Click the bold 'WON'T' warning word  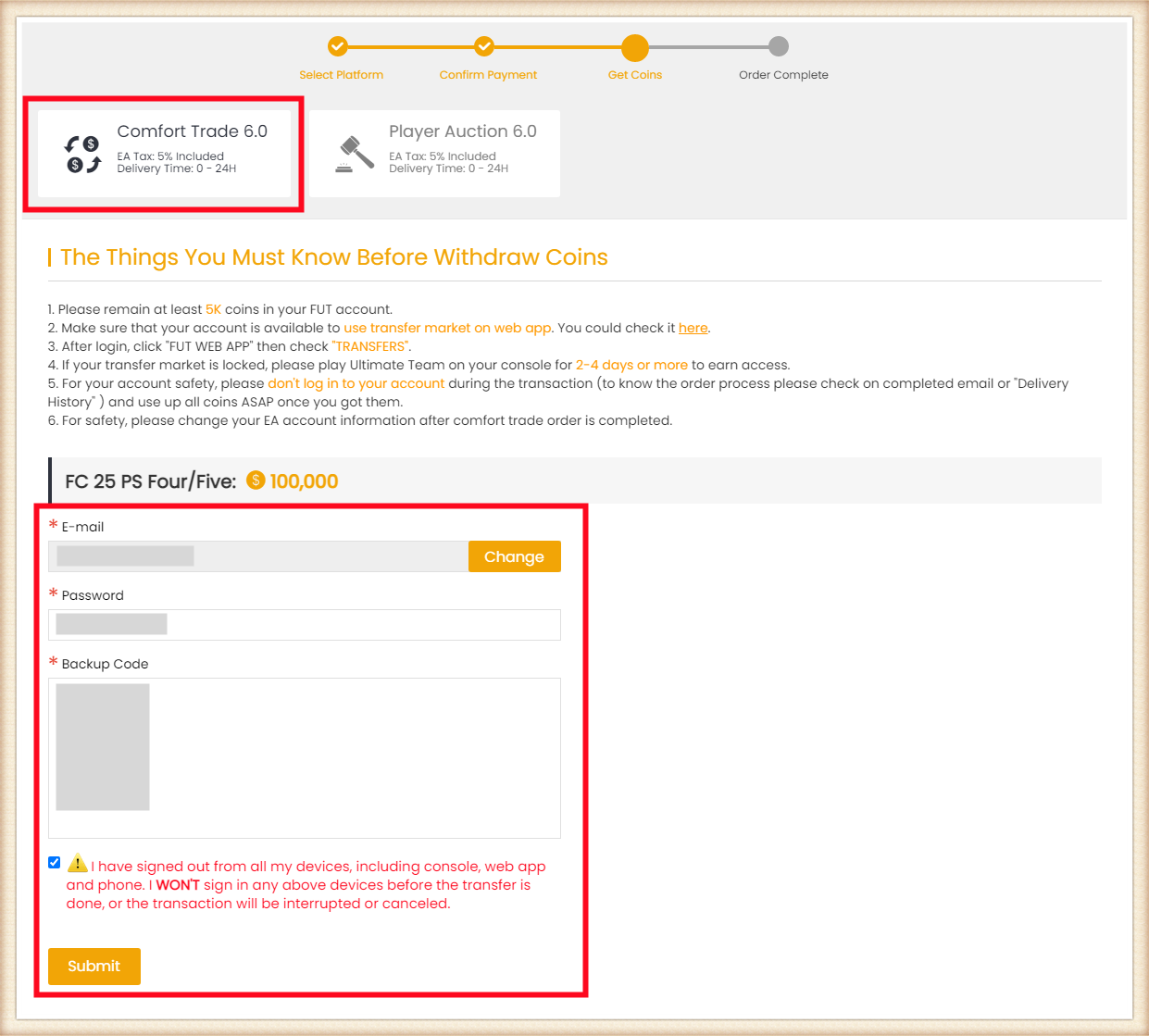178,885
